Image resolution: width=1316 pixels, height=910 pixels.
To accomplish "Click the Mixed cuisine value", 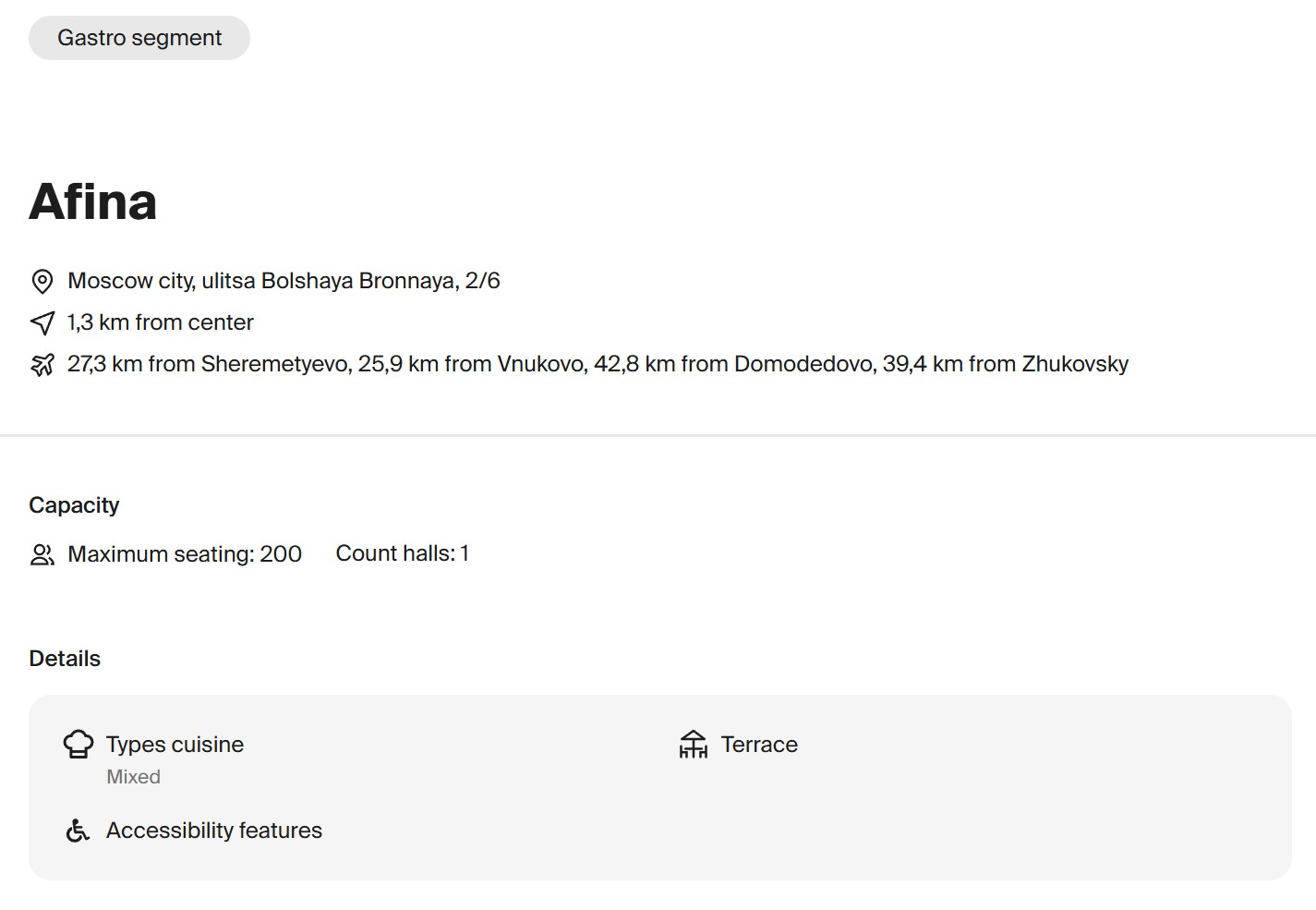I will click(133, 777).
